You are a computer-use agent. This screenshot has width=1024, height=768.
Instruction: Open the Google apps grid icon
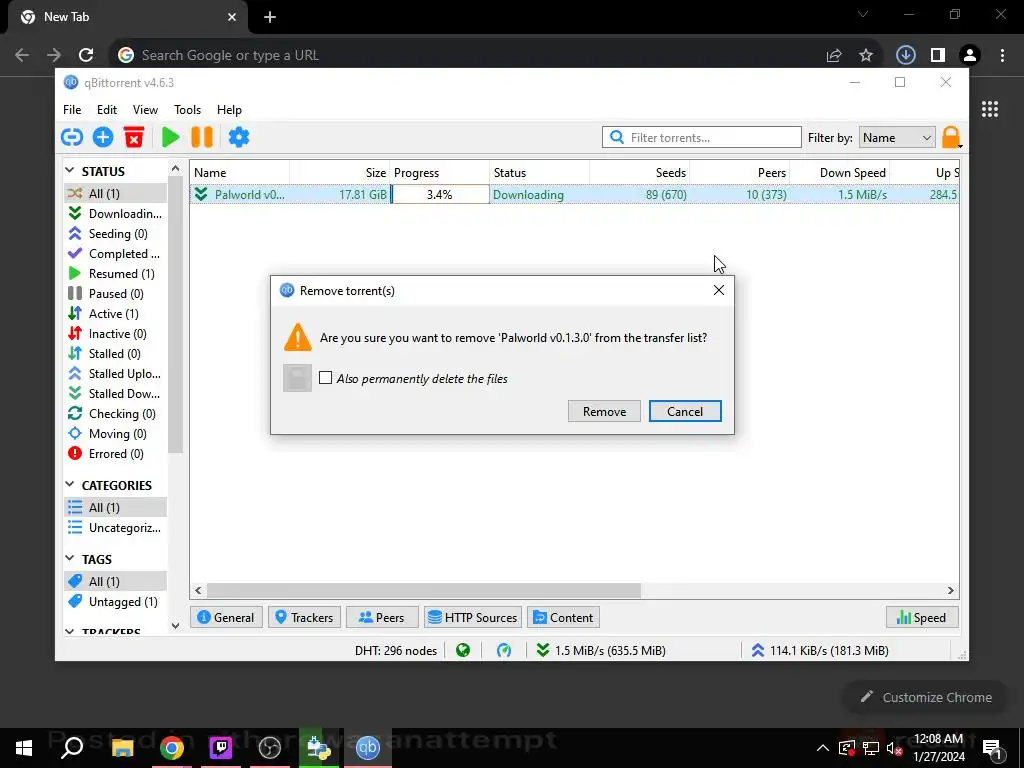click(990, 109)
